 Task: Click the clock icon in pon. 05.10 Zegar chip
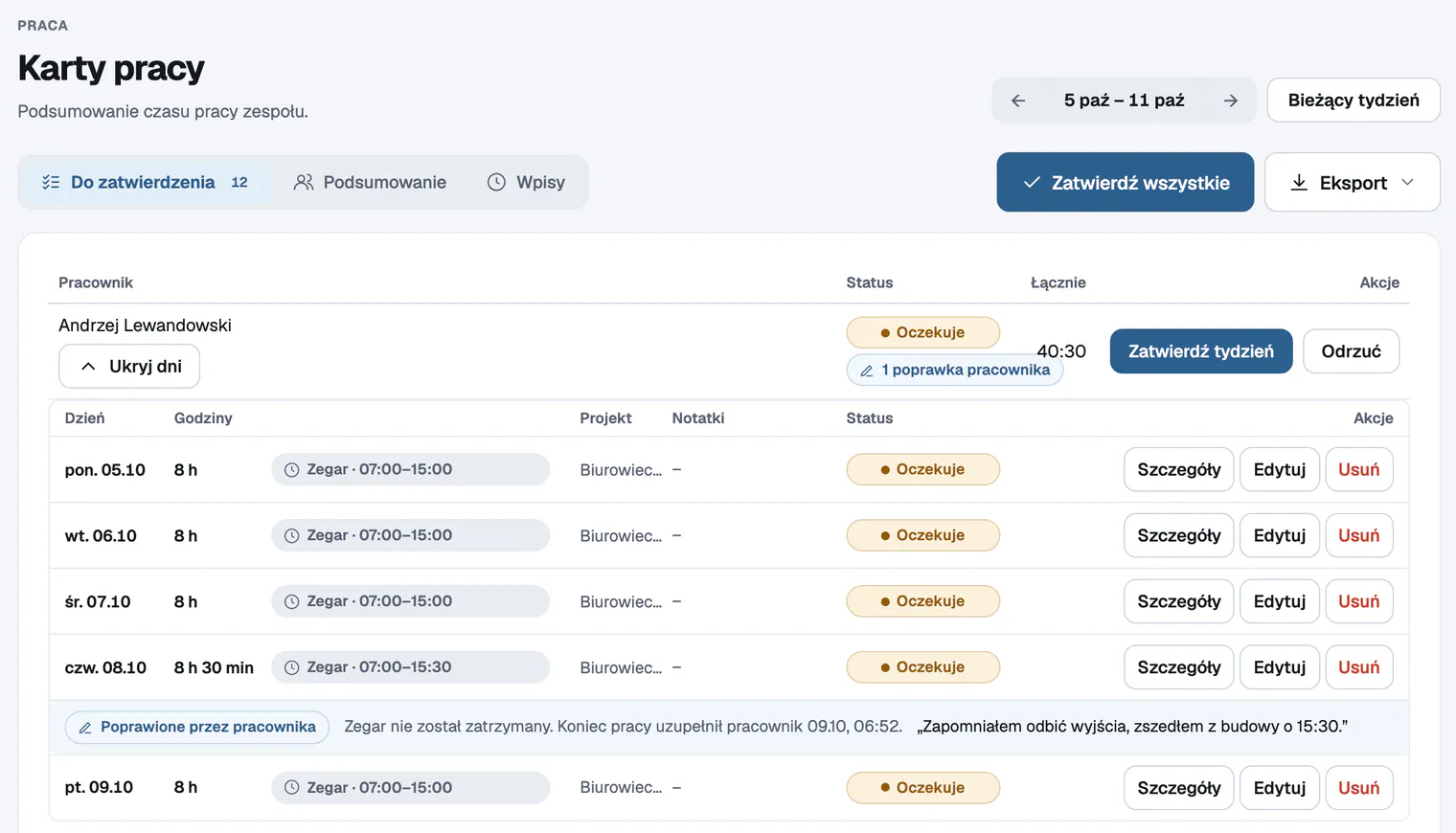(x=292, y=470)
